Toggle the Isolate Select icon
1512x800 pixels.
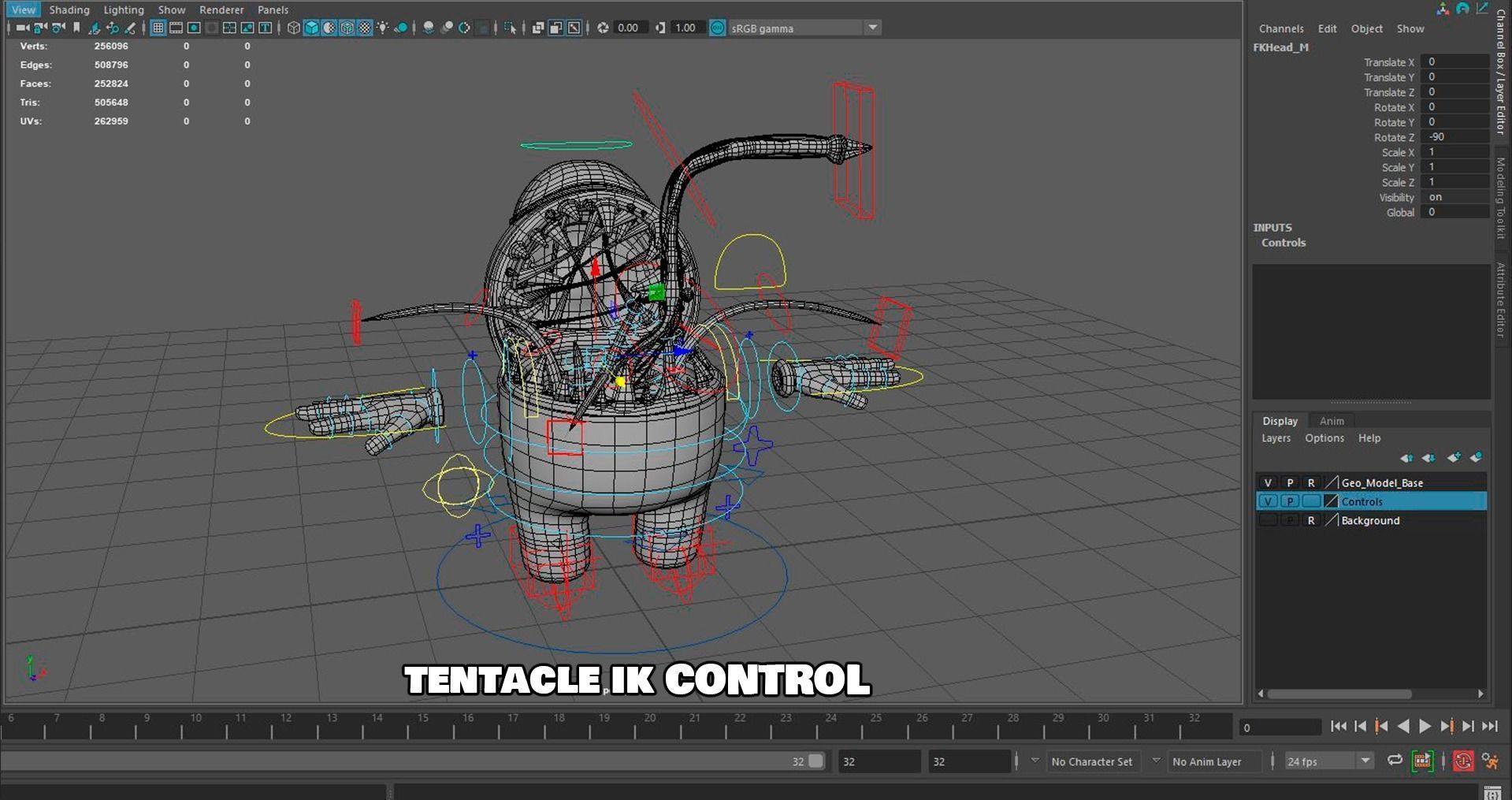tap(511, 28)
